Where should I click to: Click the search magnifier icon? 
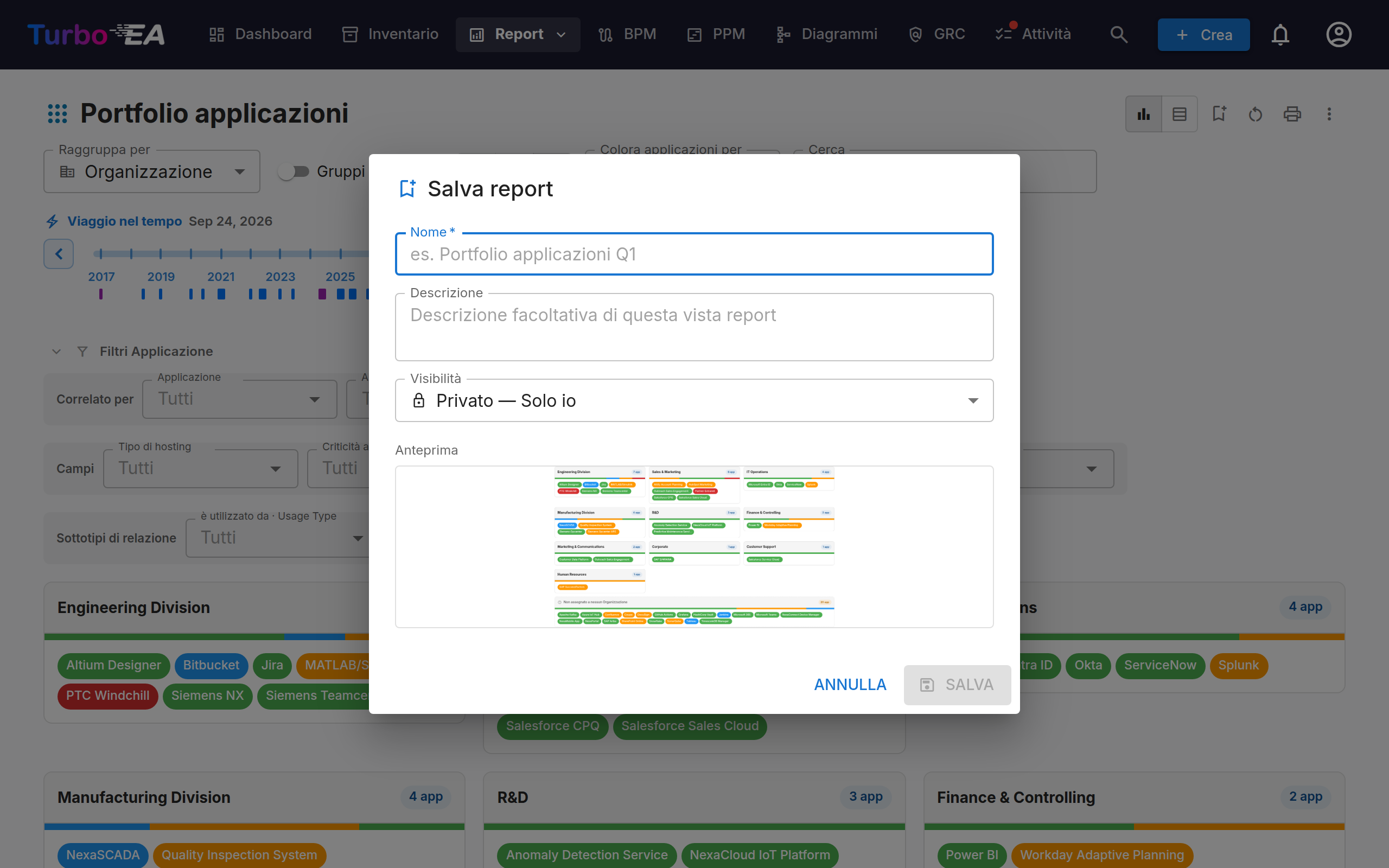(1118, 34)
